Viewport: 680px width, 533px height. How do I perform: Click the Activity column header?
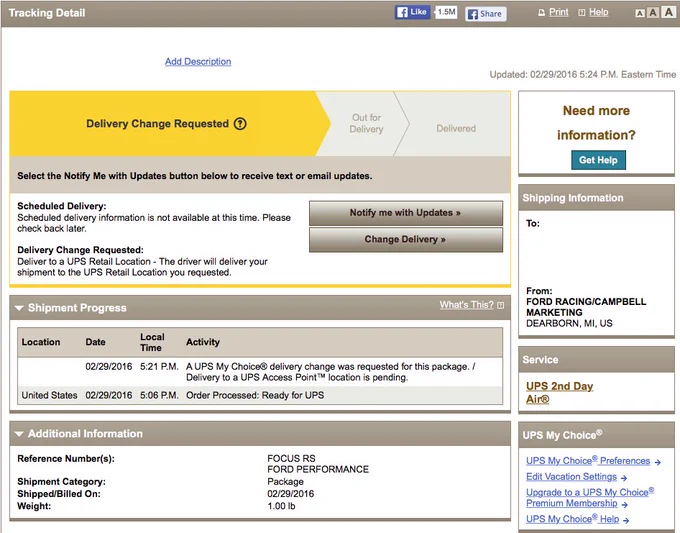click(x=203, y=342)
